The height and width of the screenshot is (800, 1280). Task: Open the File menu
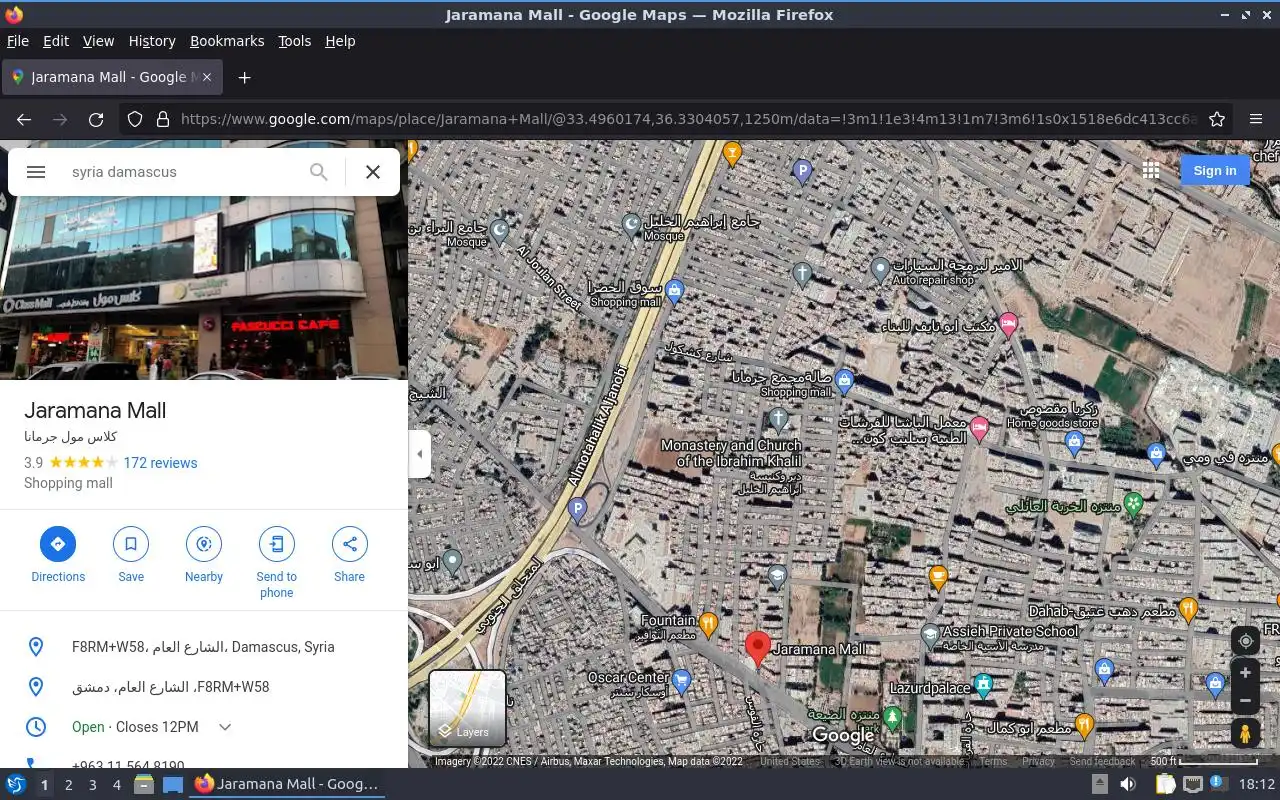tap(18, 41)
